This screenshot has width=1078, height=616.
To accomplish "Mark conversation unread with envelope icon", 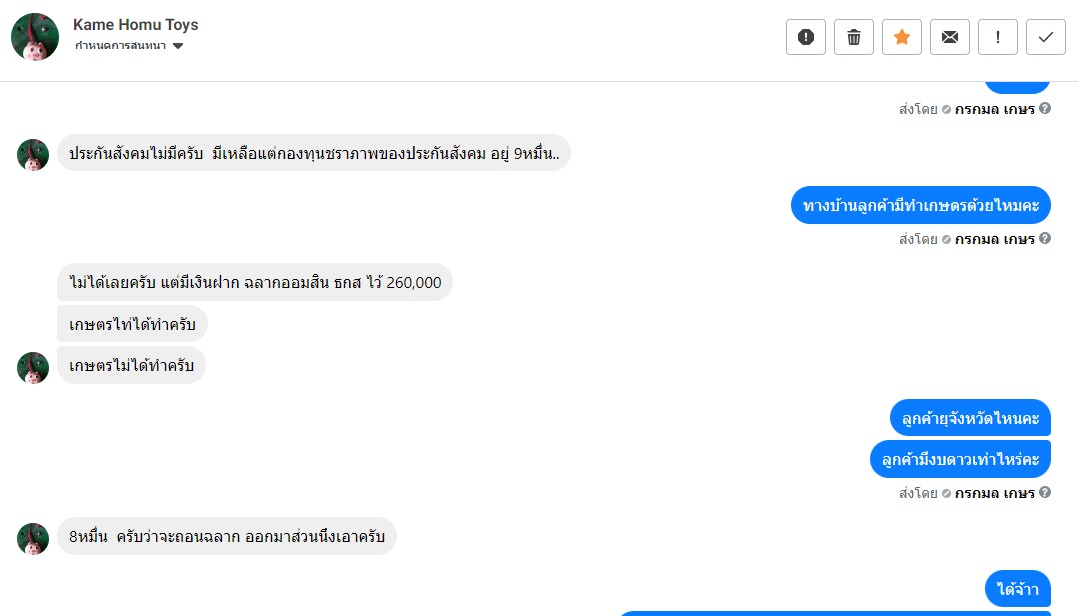I will click(950, 37).
